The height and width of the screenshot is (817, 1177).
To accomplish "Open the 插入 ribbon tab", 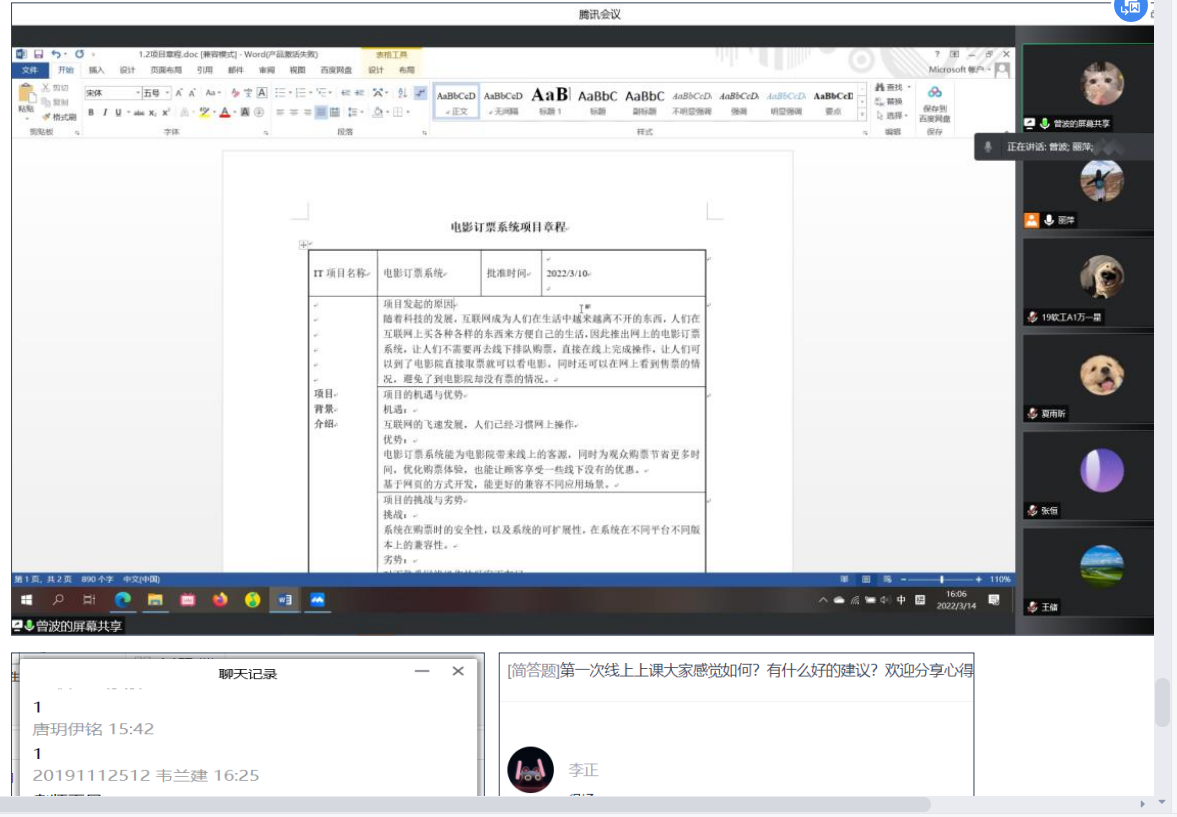I will (96, 70).
